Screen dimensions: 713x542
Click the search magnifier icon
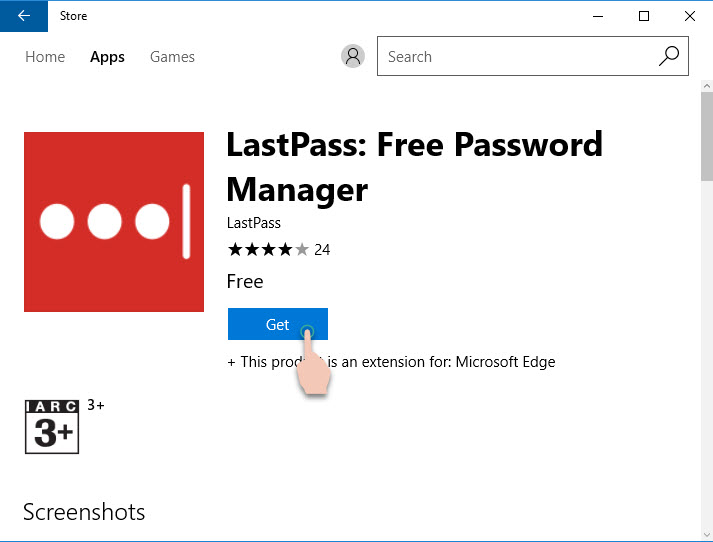(669, 56)
